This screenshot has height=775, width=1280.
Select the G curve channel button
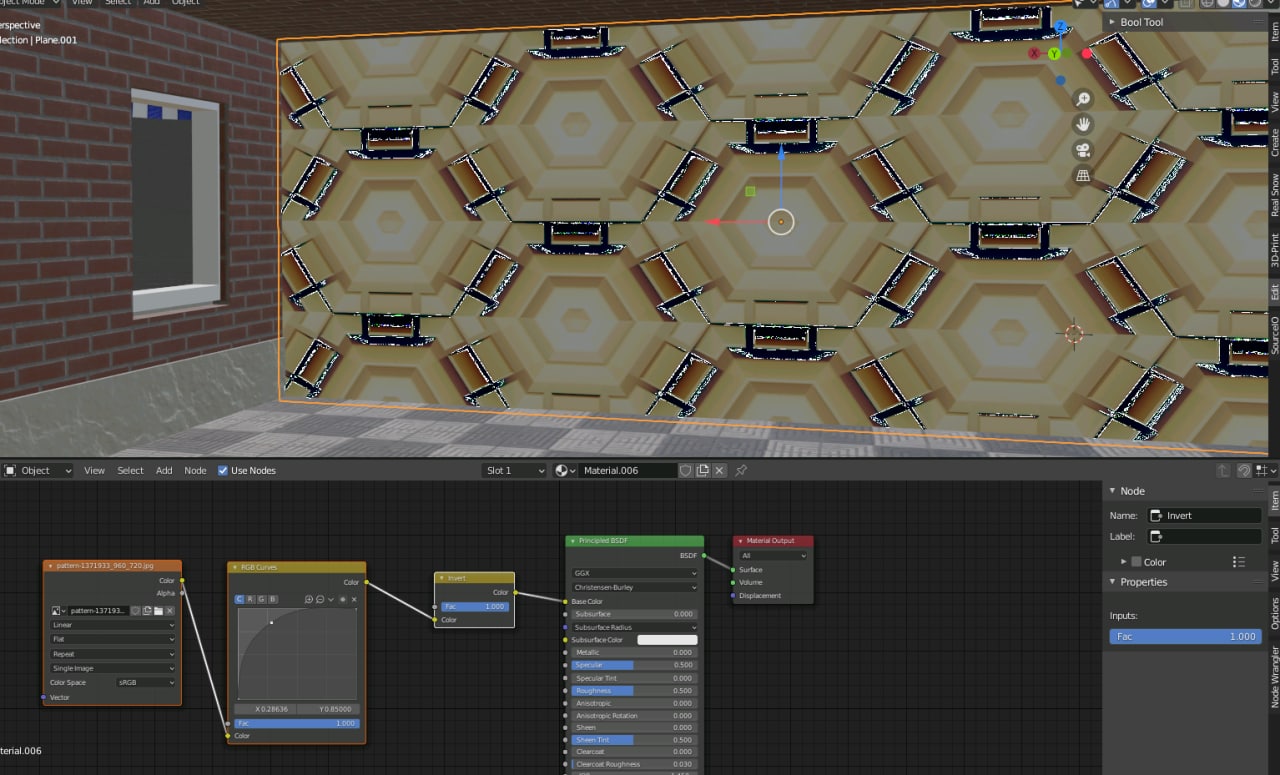(x=262, y=599)
